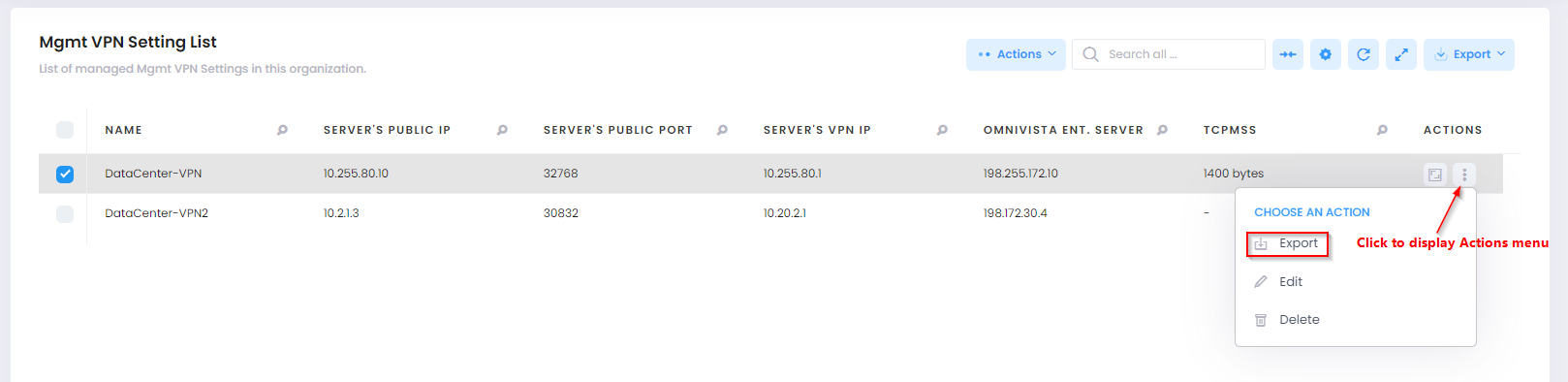Image resolution: width=1568 pixels, height=382 pixels.
Task: Toggle the select-all header checkbox
Action: (x=65, y=130)
